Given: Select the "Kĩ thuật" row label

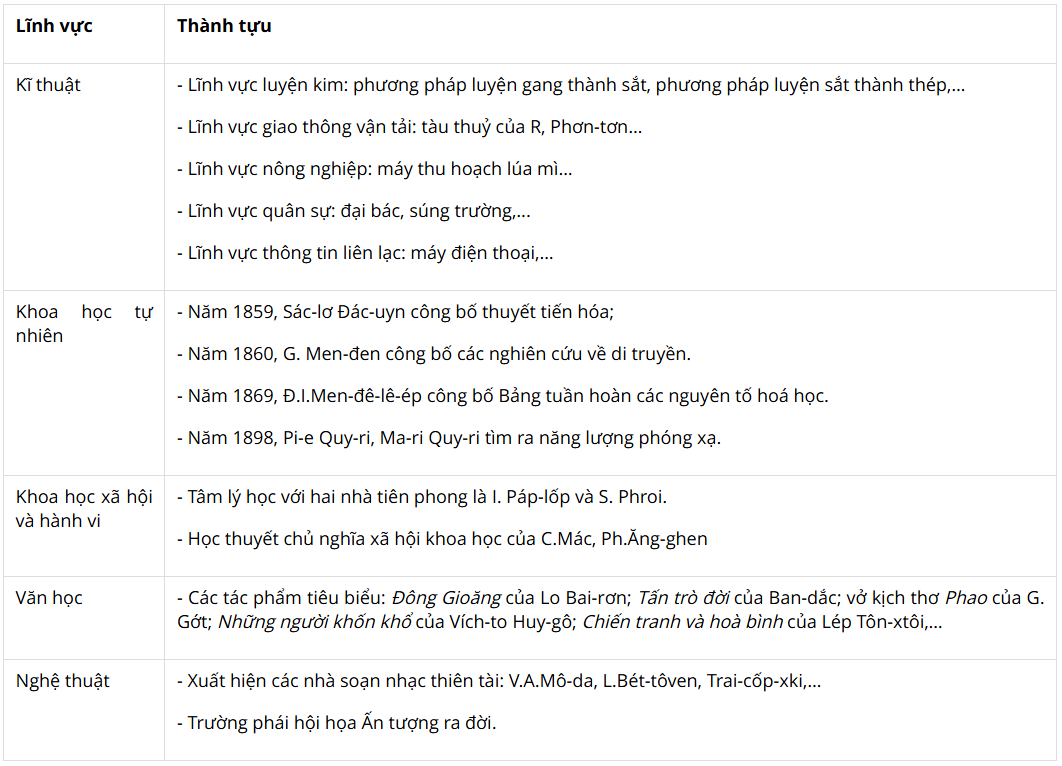Looking at the screenshot, I should pyautogui.click(x=48, y=85).
